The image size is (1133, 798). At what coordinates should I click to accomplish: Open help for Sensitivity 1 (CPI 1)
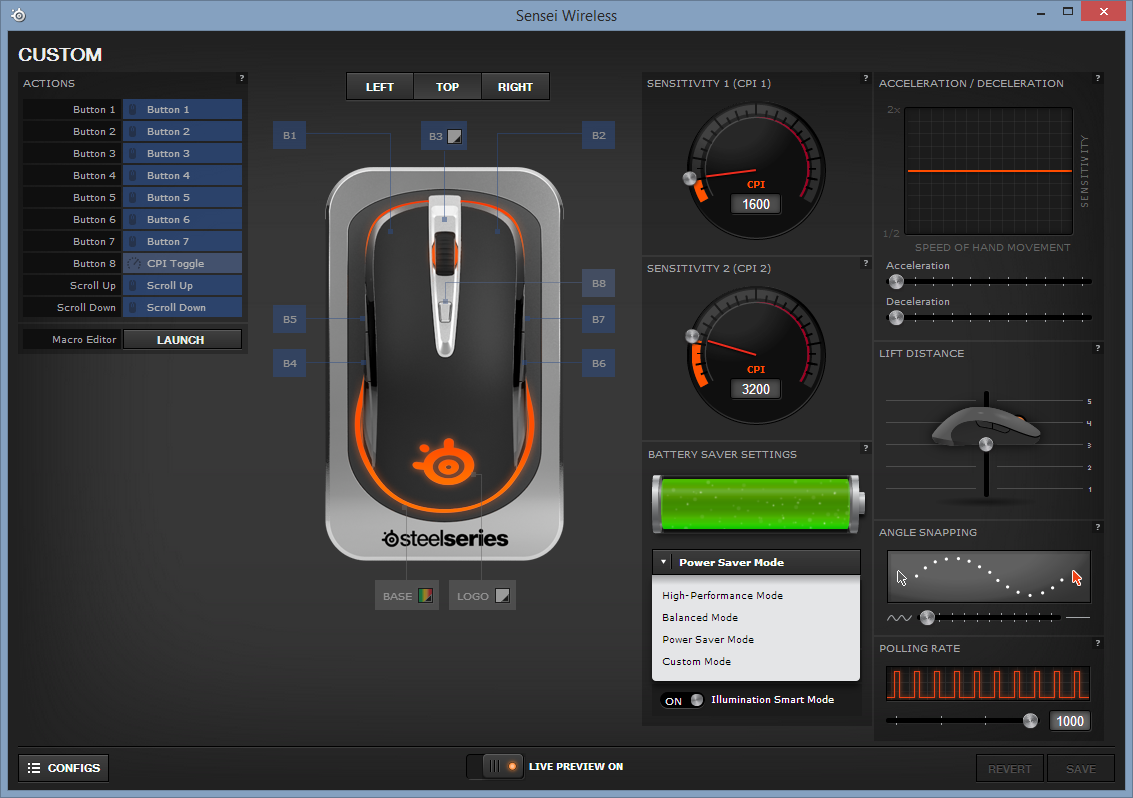point(866,78)
